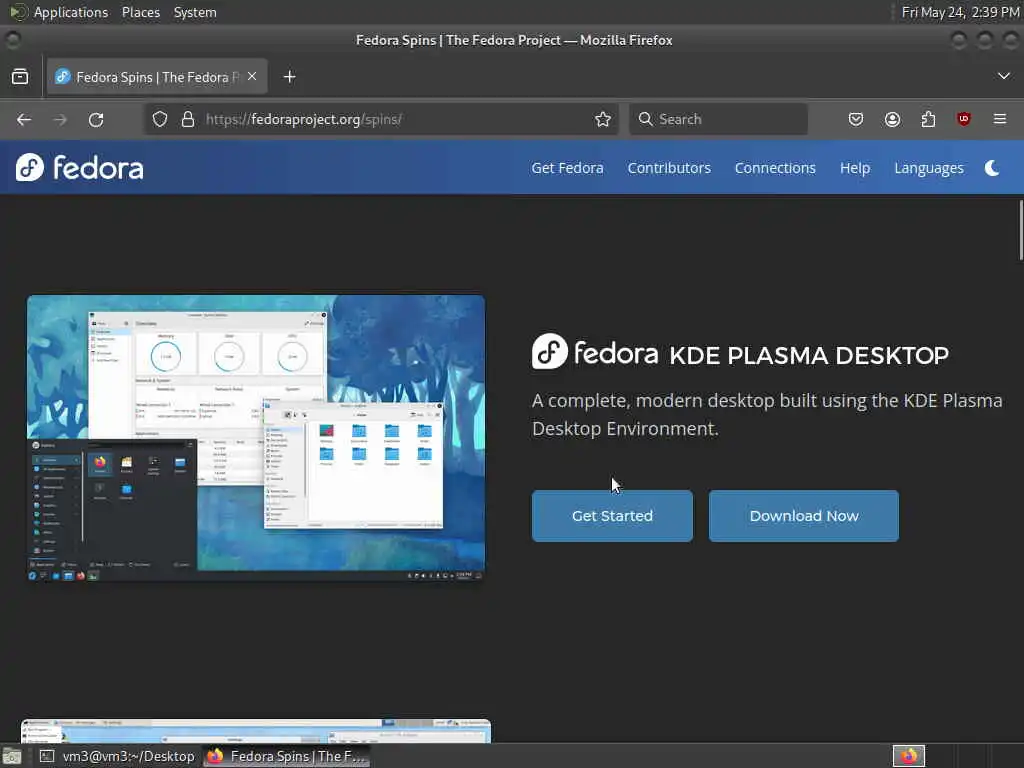This screenshot has height=768, width=1024.
Task: Open the Applications menu in top panel
Action: click(x=71, y=12)
